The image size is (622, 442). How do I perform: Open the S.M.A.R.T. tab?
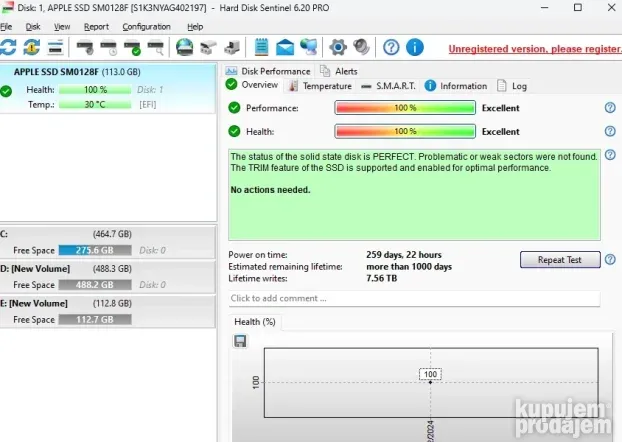pyautogui.click(x=388, y=86)
